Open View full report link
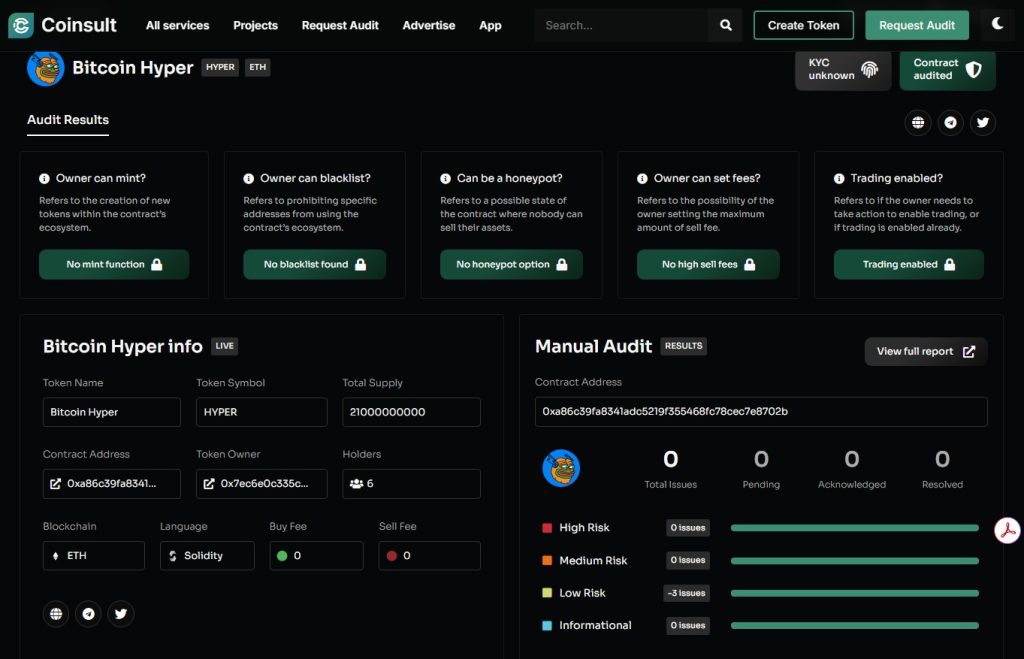The image size is (1024, 659). click(x=925, y=351)
